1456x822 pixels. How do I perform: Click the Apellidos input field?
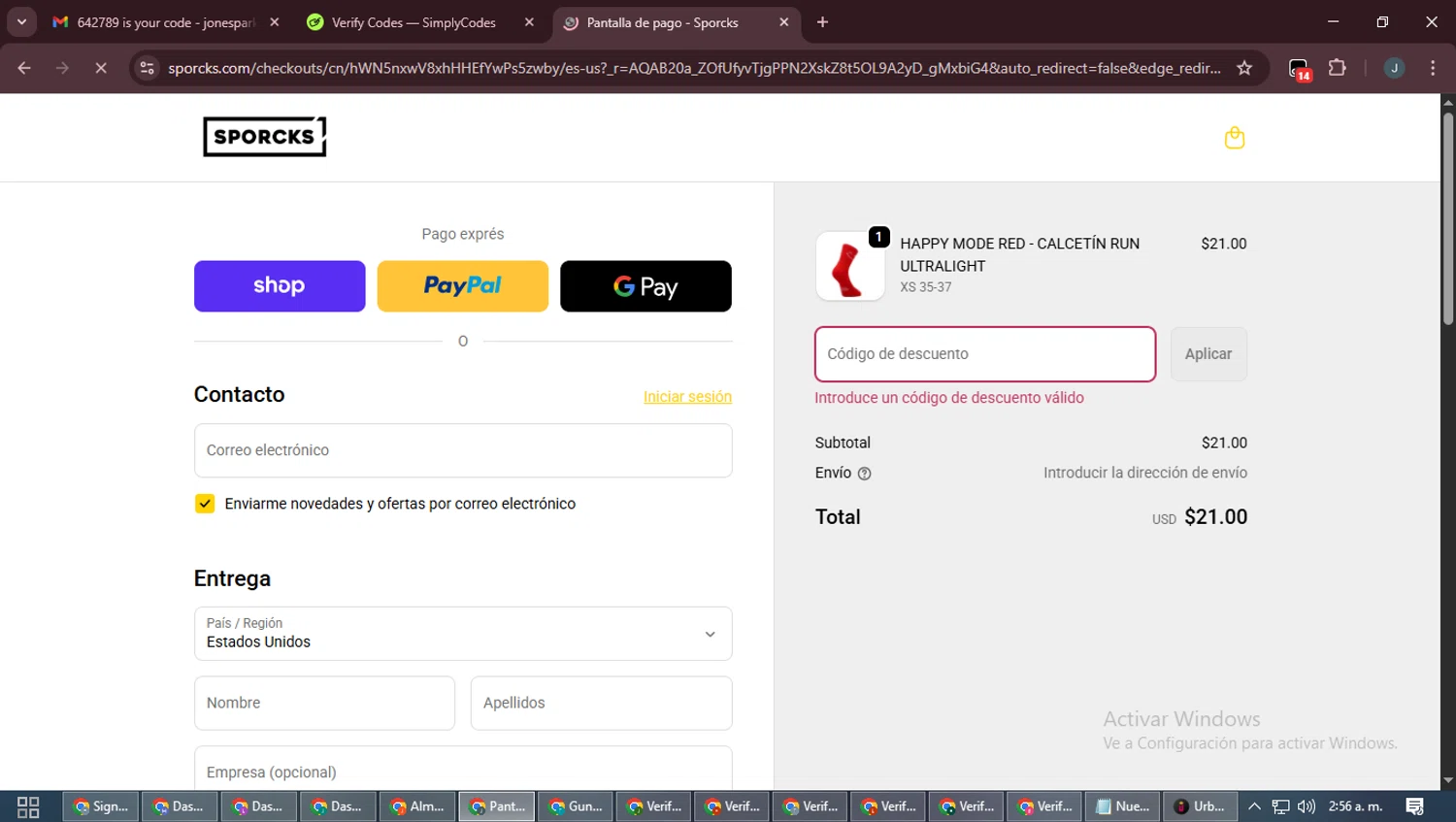point(601,703)
